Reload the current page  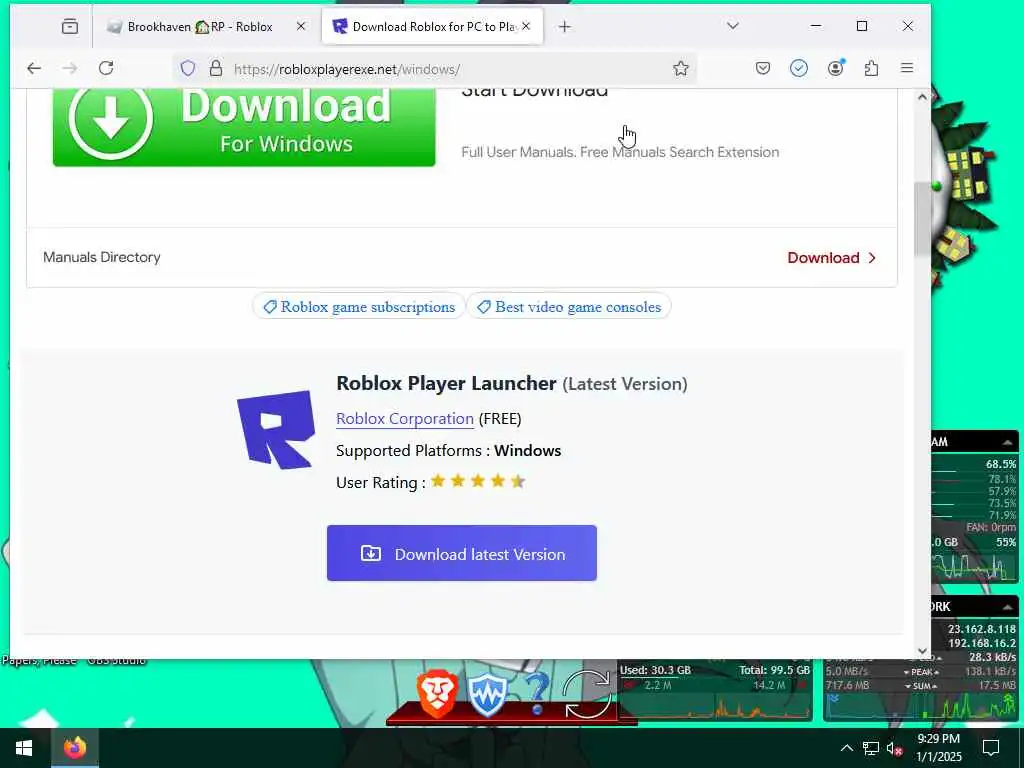(x=106, y=68)
